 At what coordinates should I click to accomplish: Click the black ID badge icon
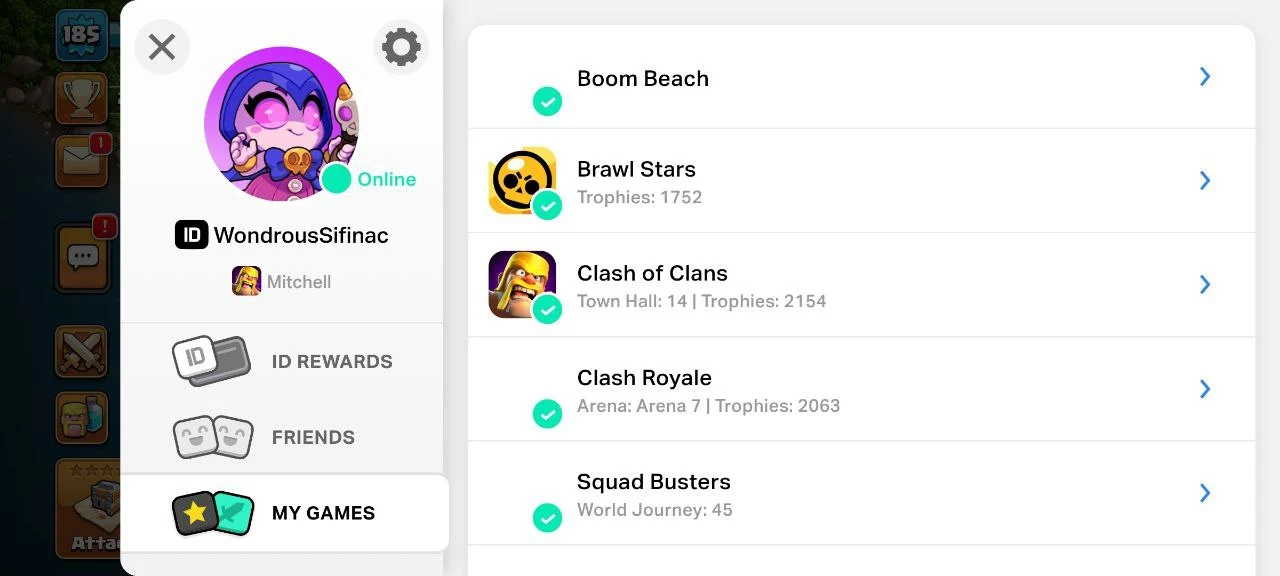(191, 235)
